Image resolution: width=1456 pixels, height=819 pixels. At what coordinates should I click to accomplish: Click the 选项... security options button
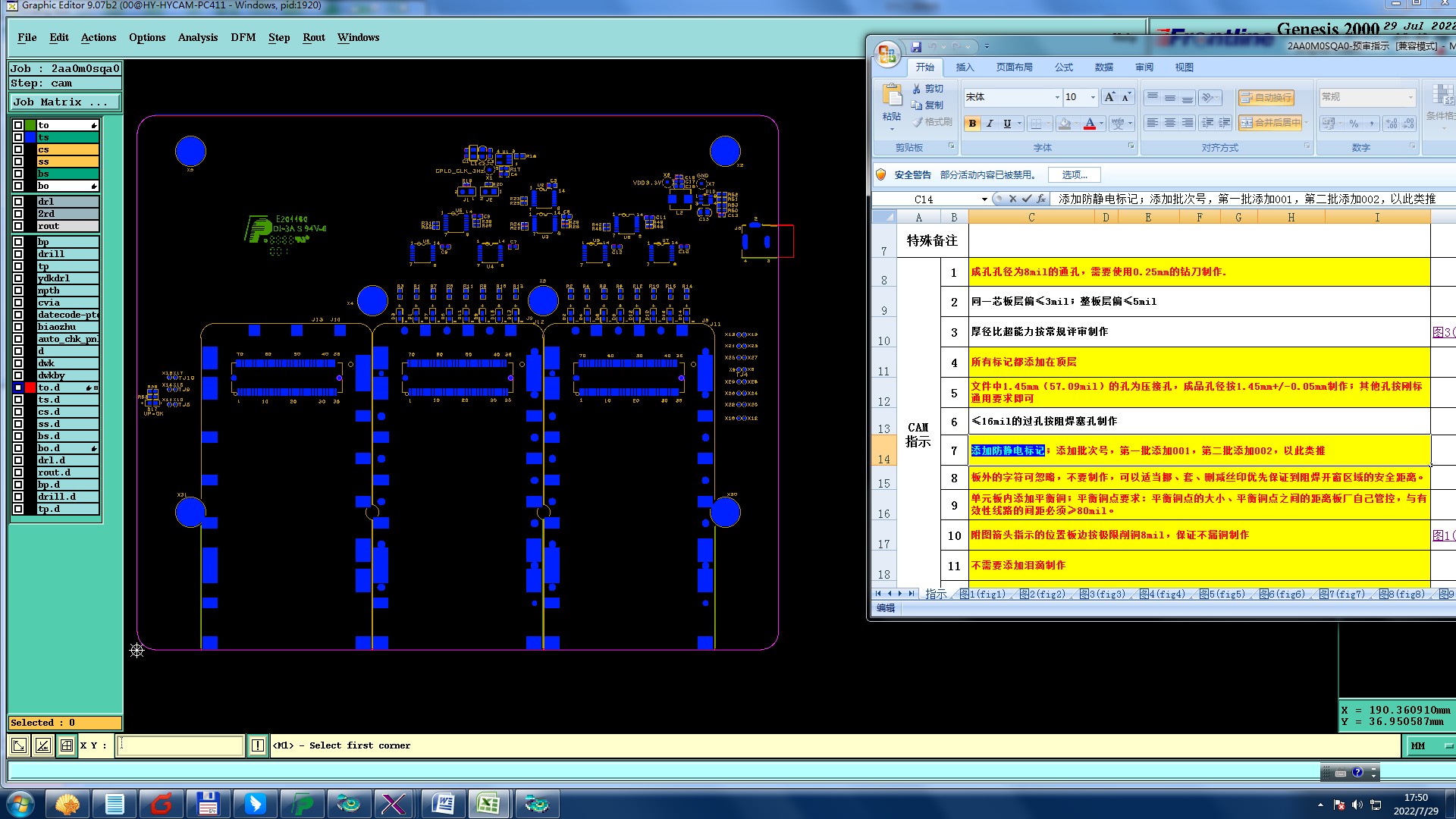1074,175
